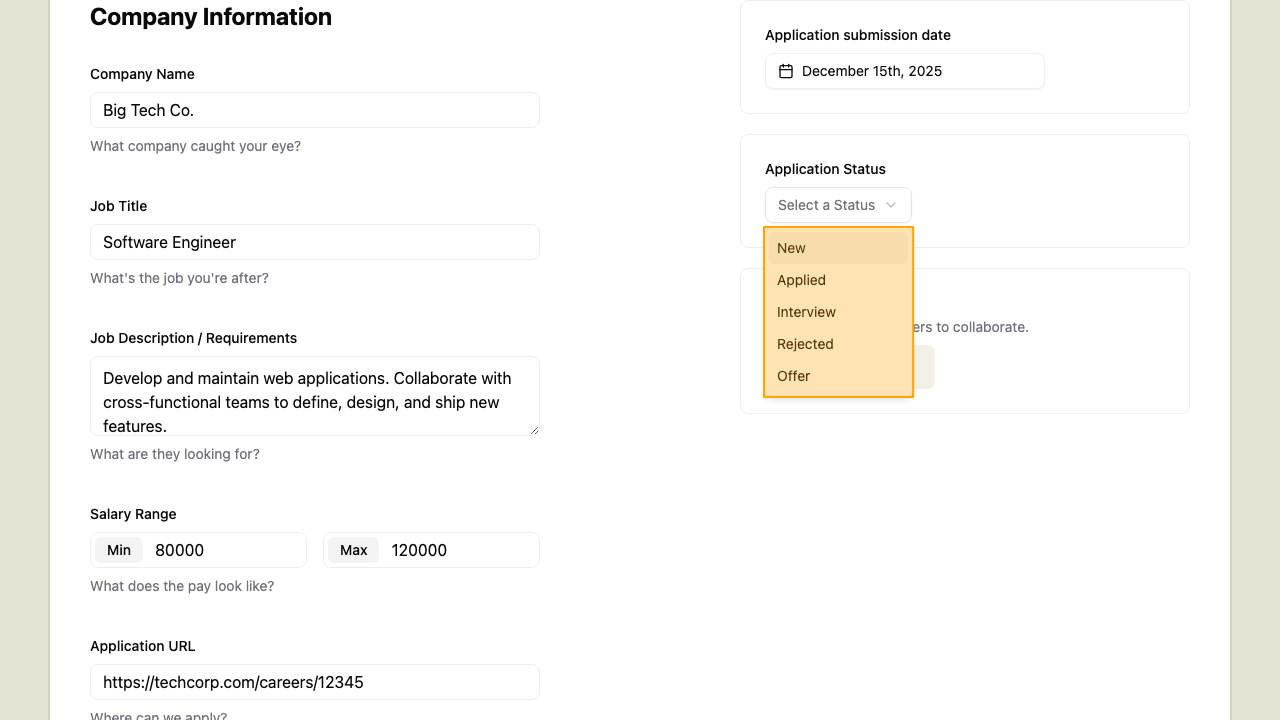This screenshot has height=720, width=1280.
Task: Pick Interview as the application status
Action: click(838, 312)
